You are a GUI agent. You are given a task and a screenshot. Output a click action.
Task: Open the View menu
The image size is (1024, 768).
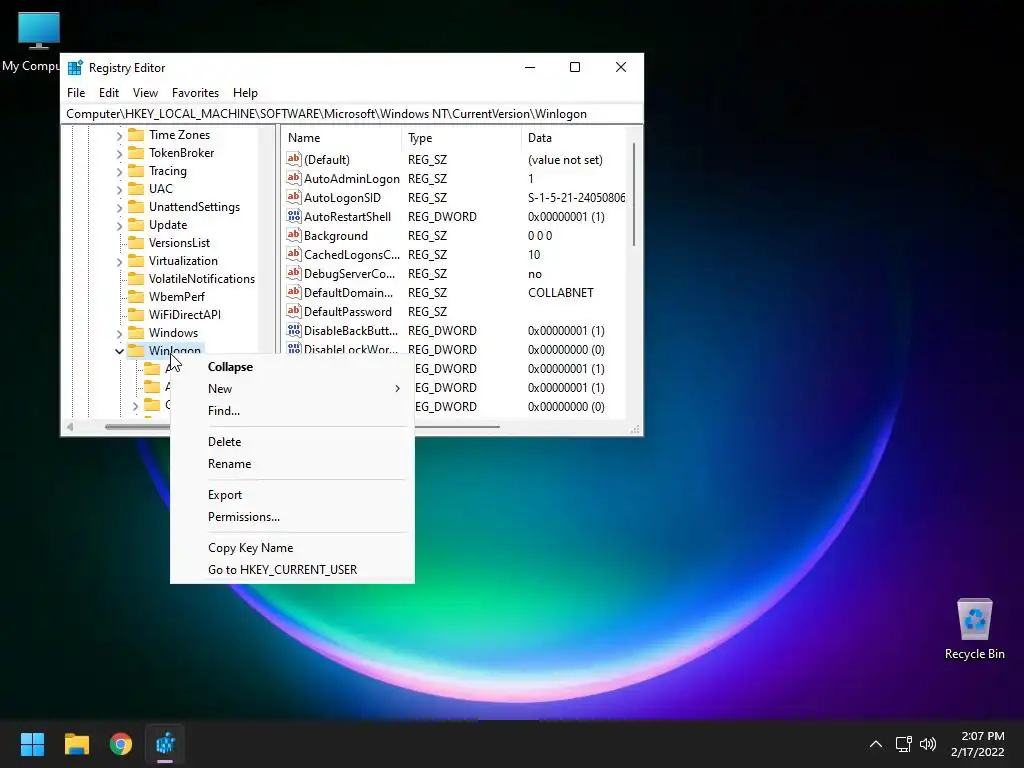tap(145, 93)
